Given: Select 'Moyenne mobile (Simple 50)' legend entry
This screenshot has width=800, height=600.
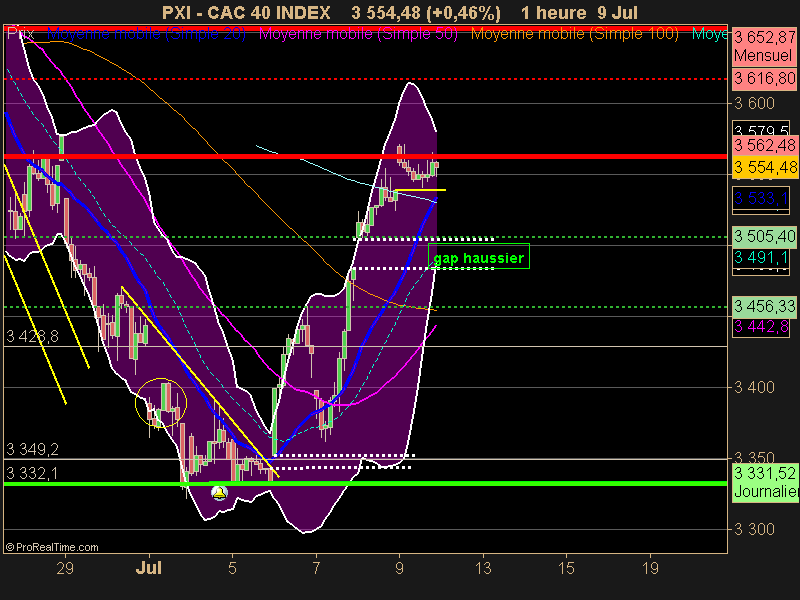Looking at the screenshot, I should pyautogui.click(x=358, y=34).
